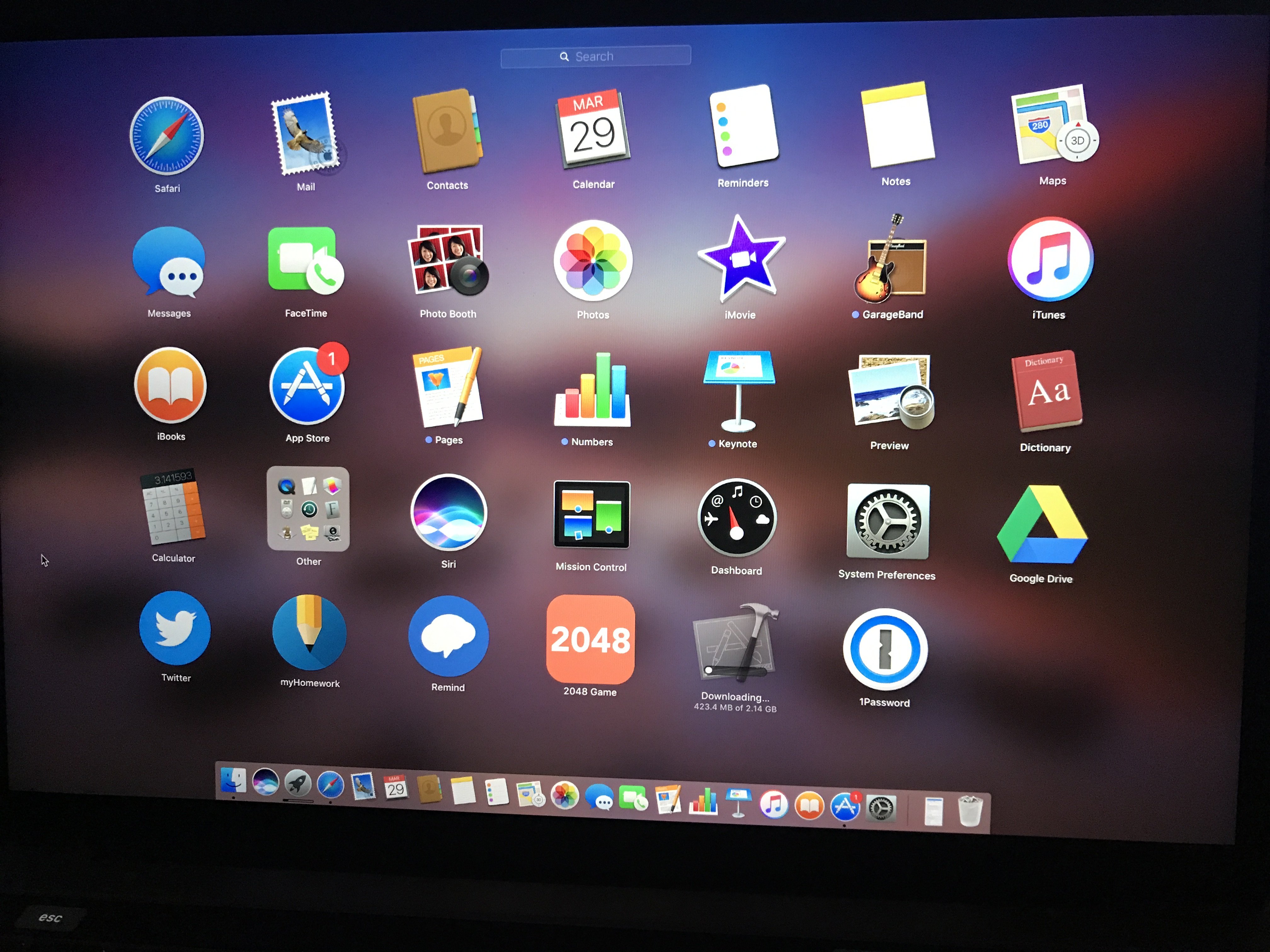Open the 1Password app
Image resolution: width=1270 pixels, height=952 pixels.
885,649
